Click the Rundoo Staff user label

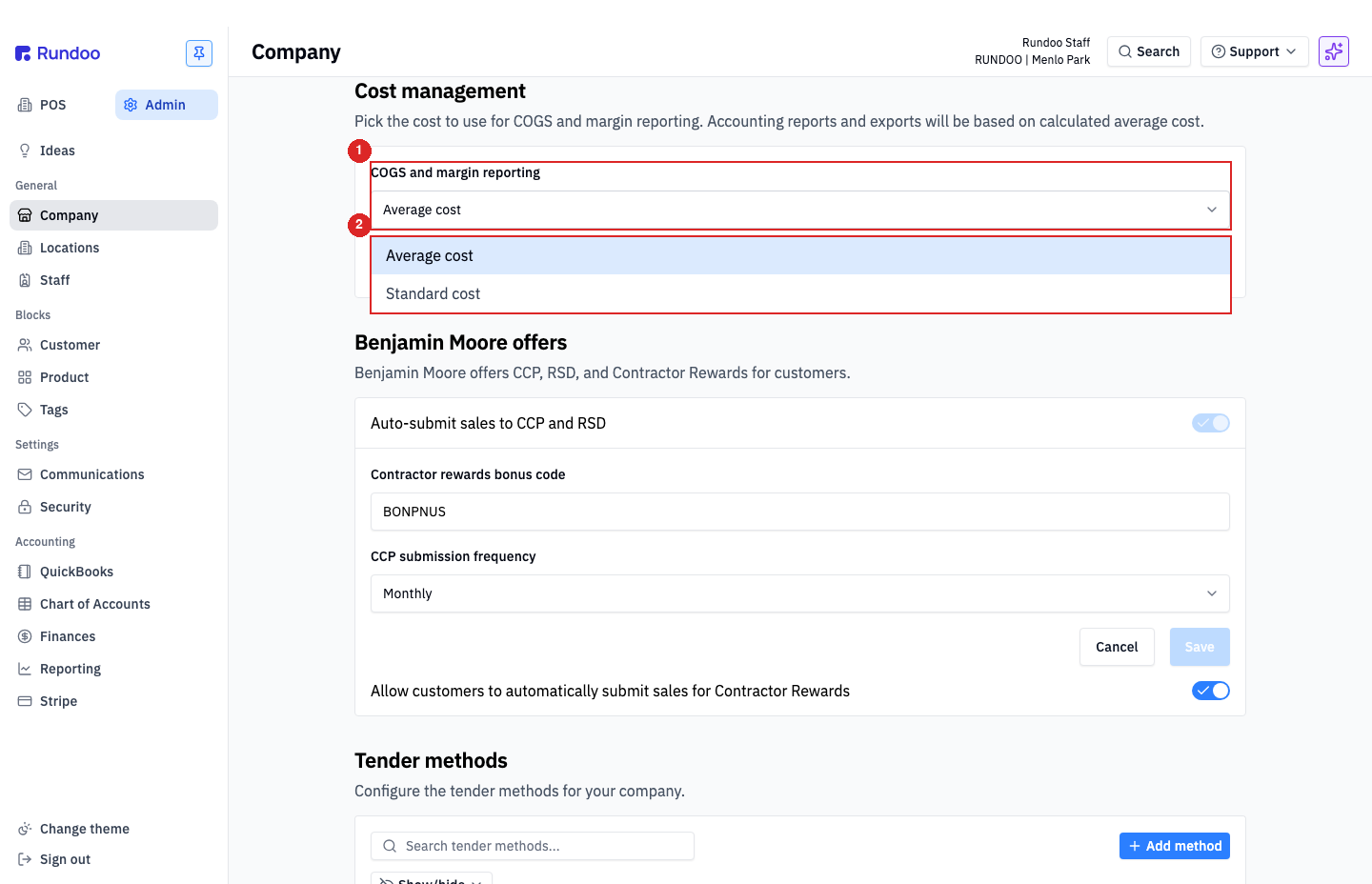coord(1056,43)
